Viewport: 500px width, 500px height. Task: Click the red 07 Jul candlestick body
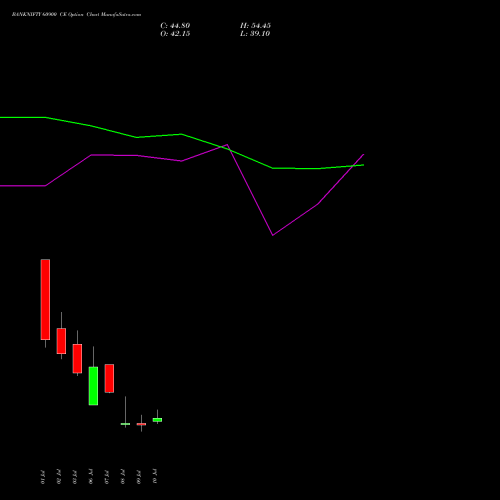[109, 378]
